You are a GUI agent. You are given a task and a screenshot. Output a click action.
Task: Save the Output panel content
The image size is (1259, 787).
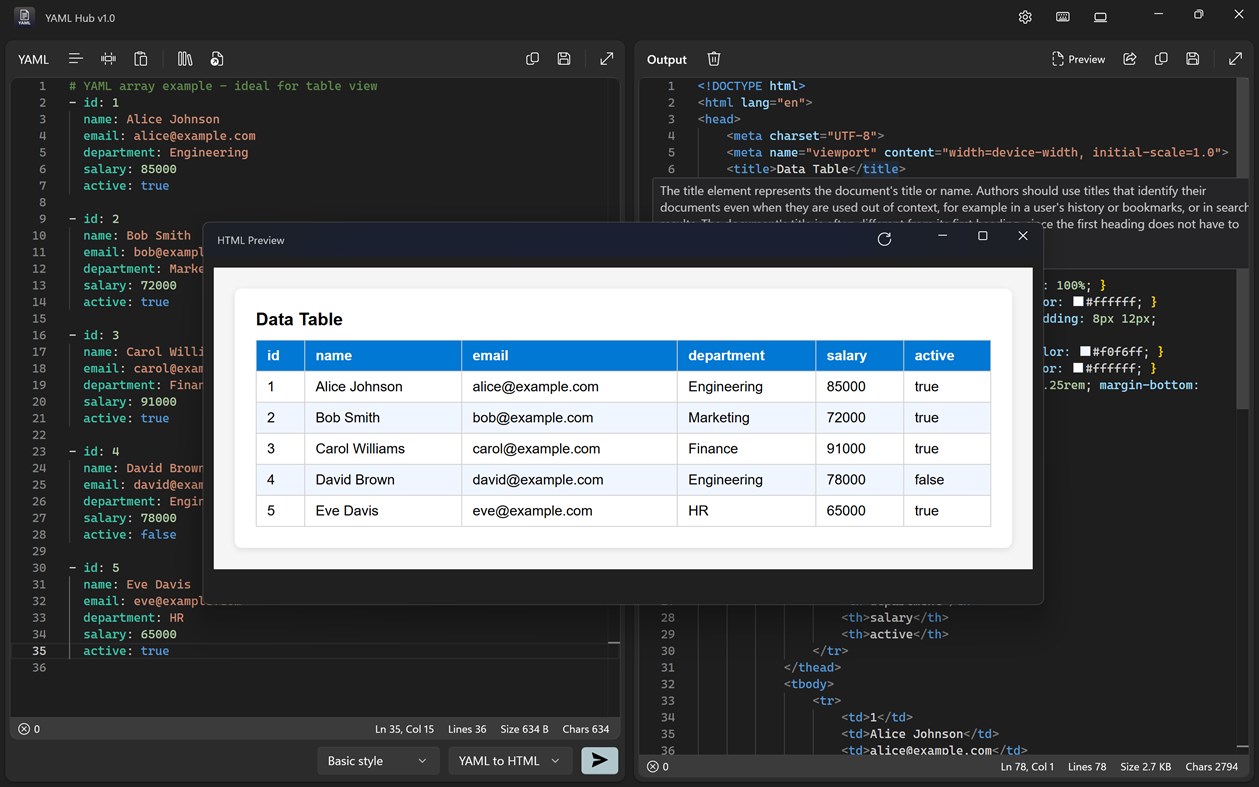(1193, 59)
